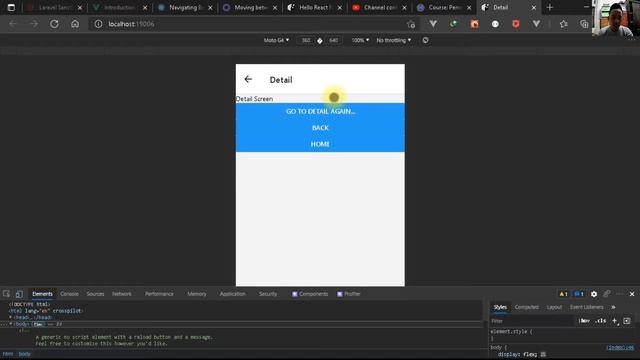Add page to favorites star icon

[411, 24]
